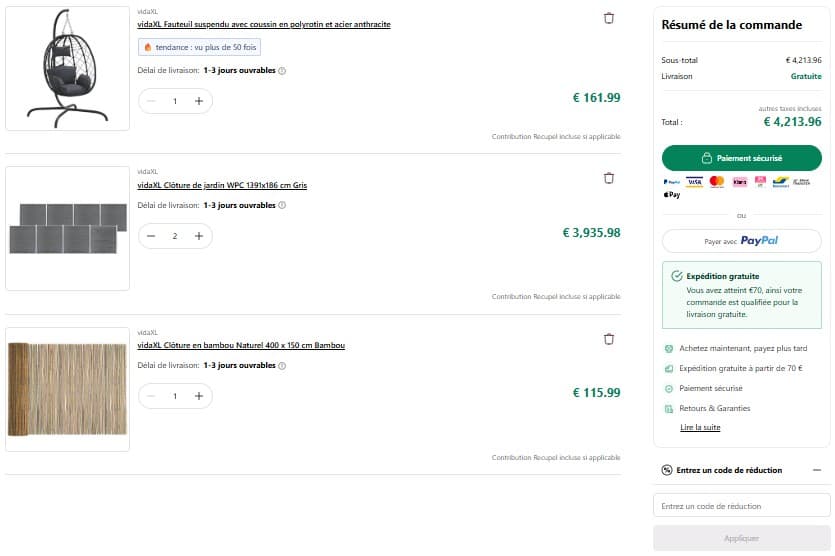
Task: View the bamboo fence thumbnail
Action: [x=68, y=389]
